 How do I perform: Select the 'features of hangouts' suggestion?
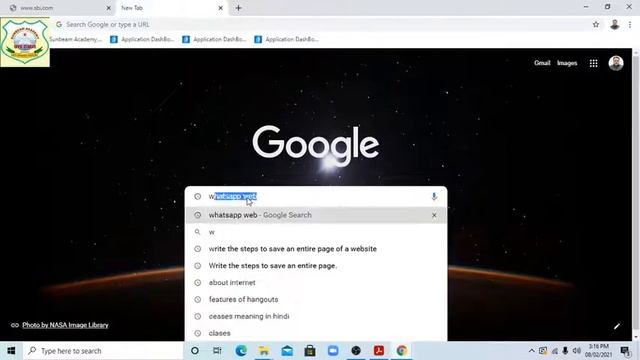(x=316, y=299)
